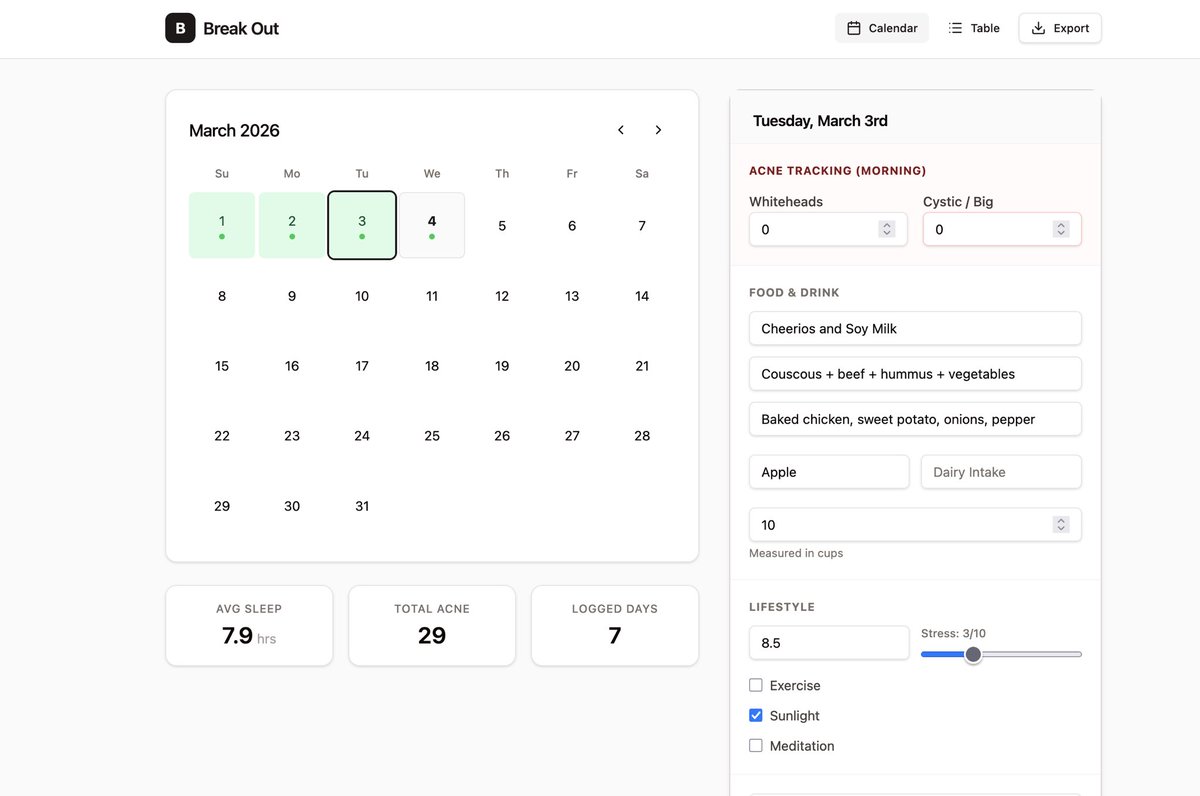Switch to the Calendar view tab
Screen dimensions: 1200x796
click(882, 28)
